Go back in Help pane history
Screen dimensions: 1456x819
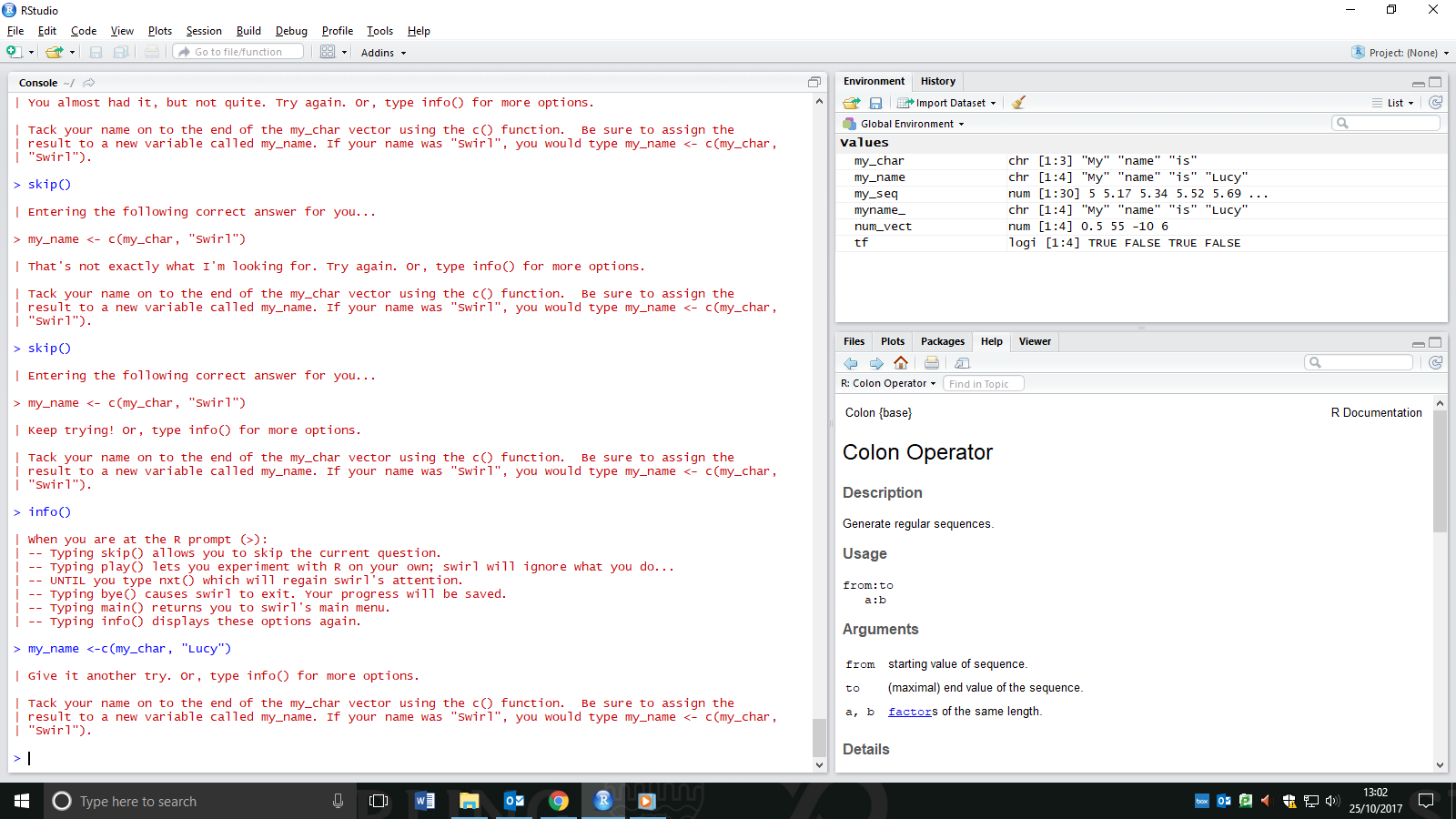coord(851,363)
